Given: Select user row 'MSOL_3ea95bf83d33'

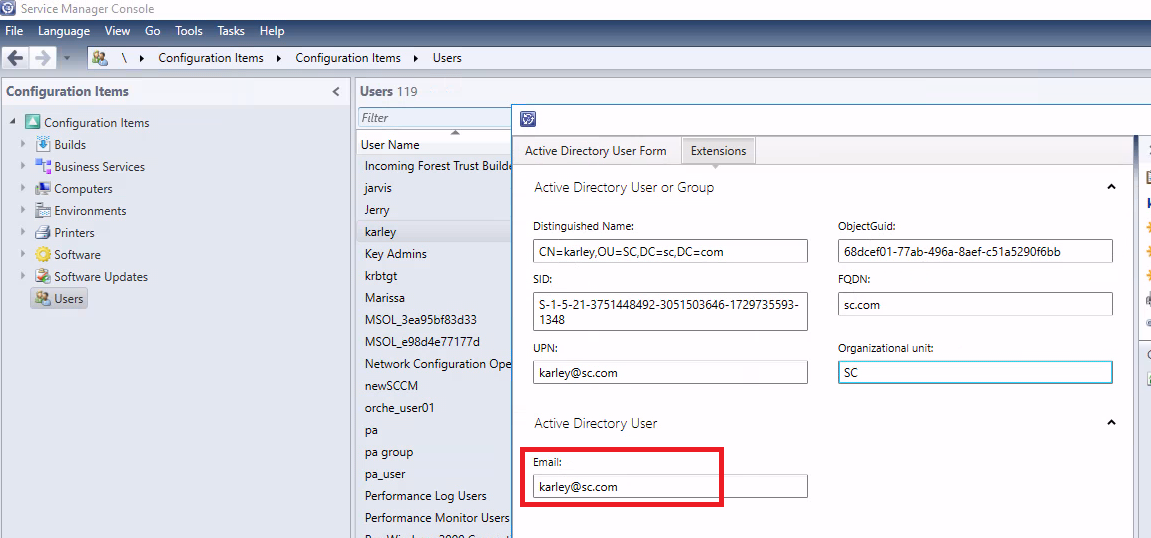Looking at the screenshot, I should (x=434, y=320).
